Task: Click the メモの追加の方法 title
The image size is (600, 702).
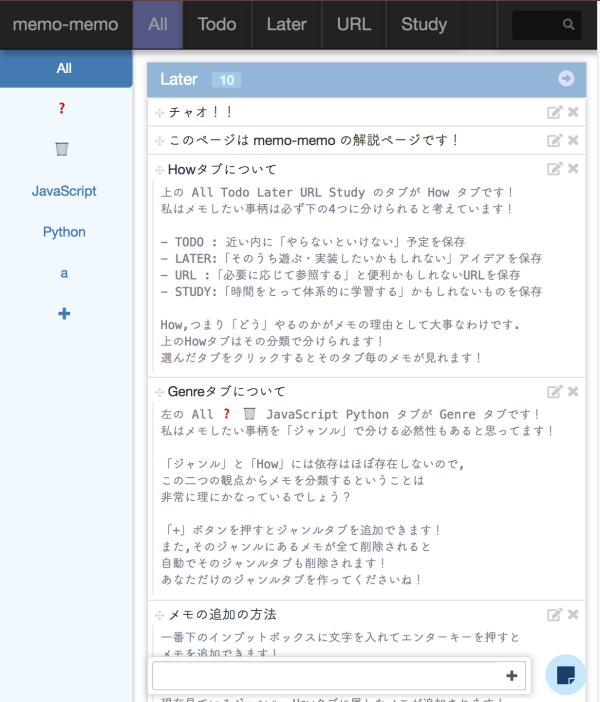Action: pos(223,614)
